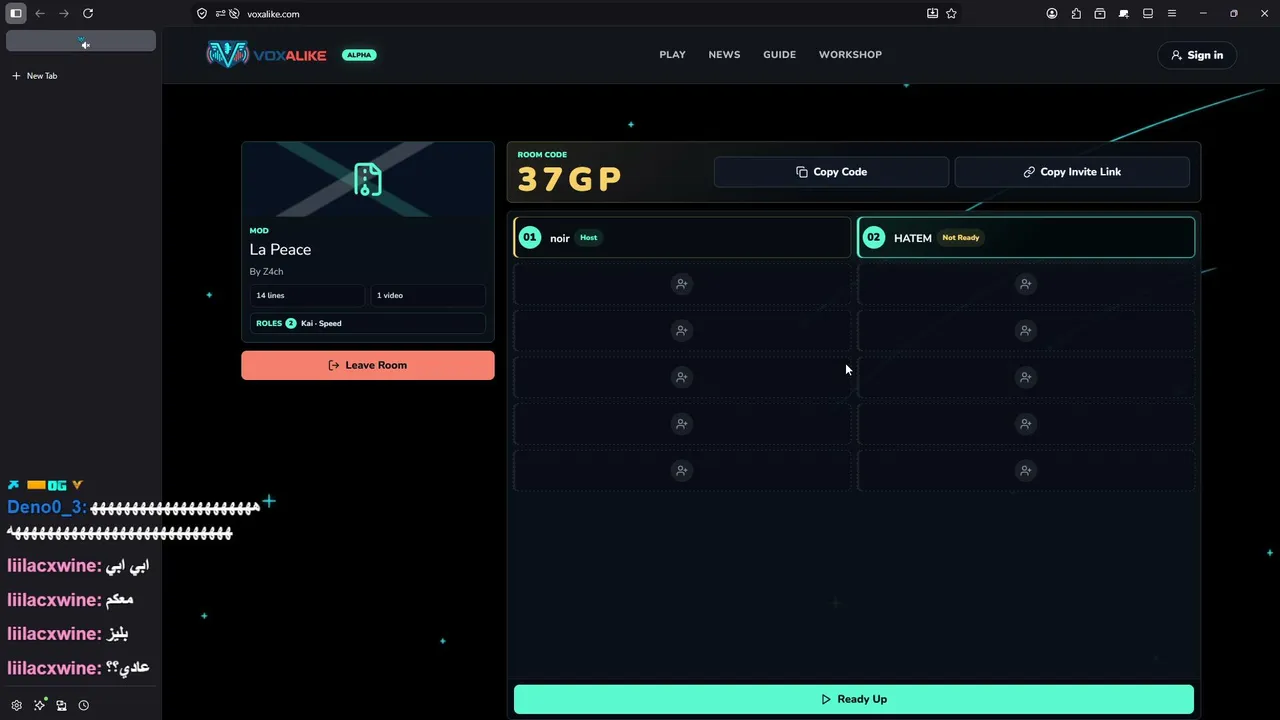Click the install/save page icon beside star

(x=932, y=13)
